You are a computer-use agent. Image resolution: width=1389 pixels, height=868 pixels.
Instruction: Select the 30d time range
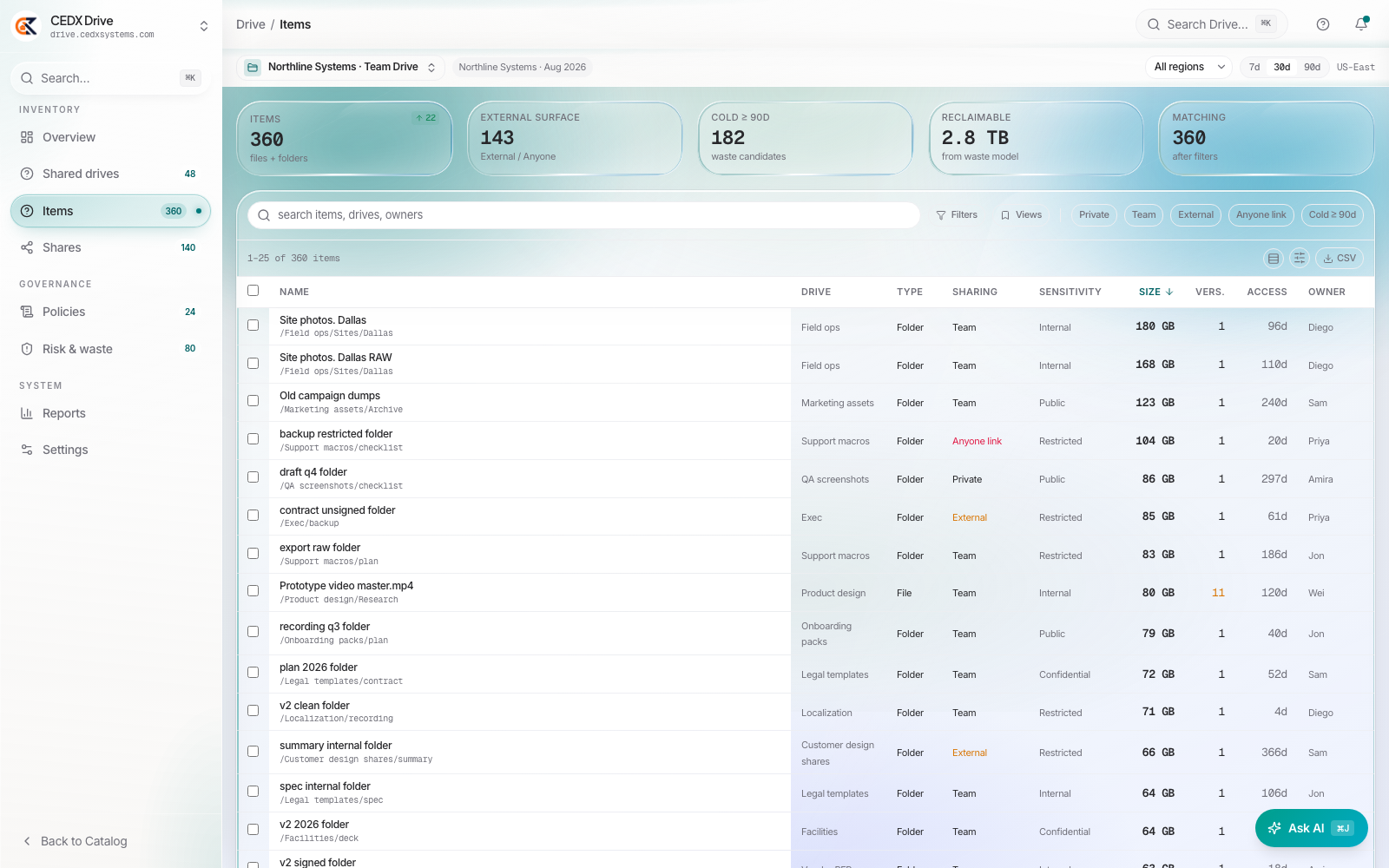(1282, 67)
